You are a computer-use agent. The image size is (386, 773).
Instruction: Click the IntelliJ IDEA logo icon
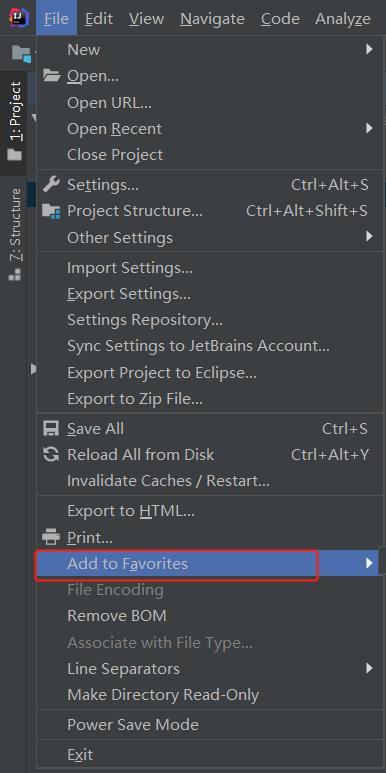[x=18, y=18]
